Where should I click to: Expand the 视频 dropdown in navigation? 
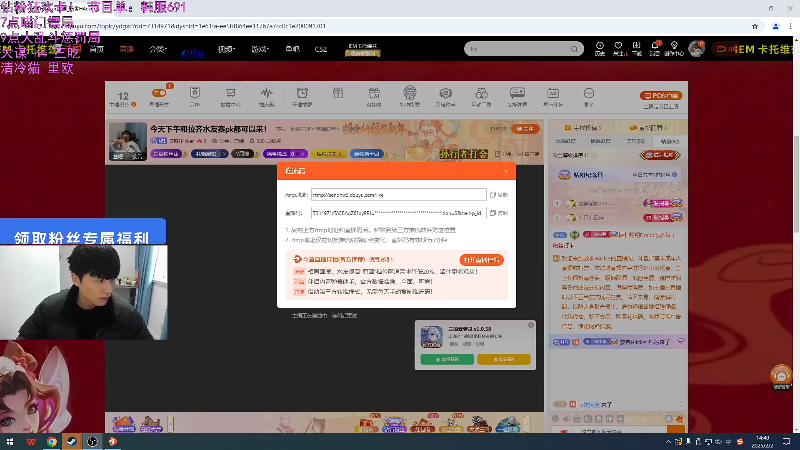[x=227, y=49]
